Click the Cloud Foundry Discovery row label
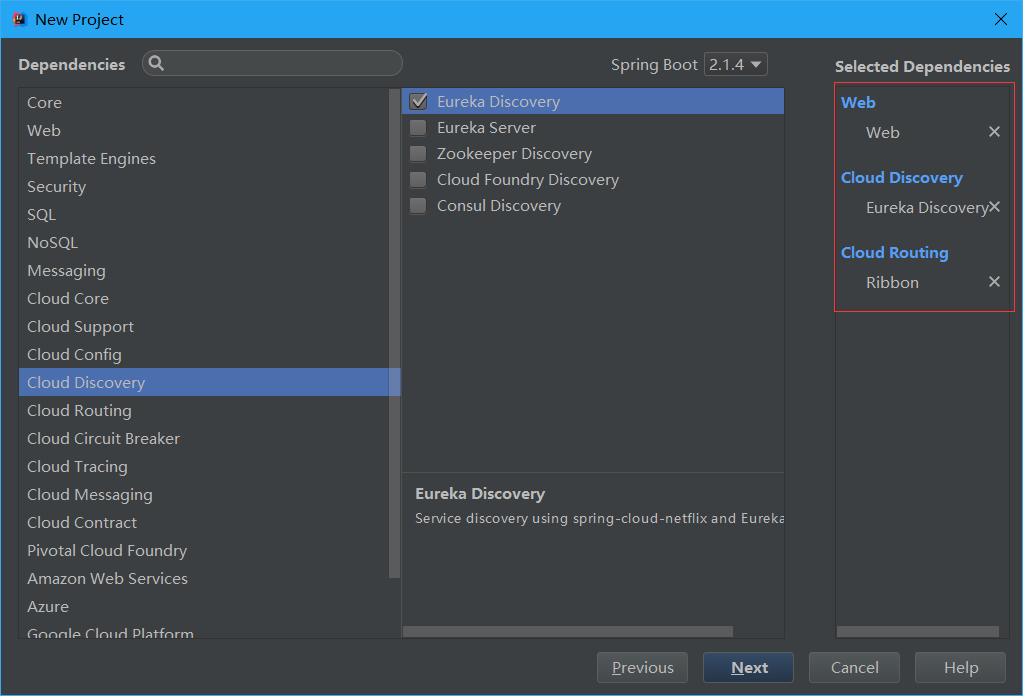Image resolution: width=1023 pixels, height=696 pixels. [x=528, y=180]
